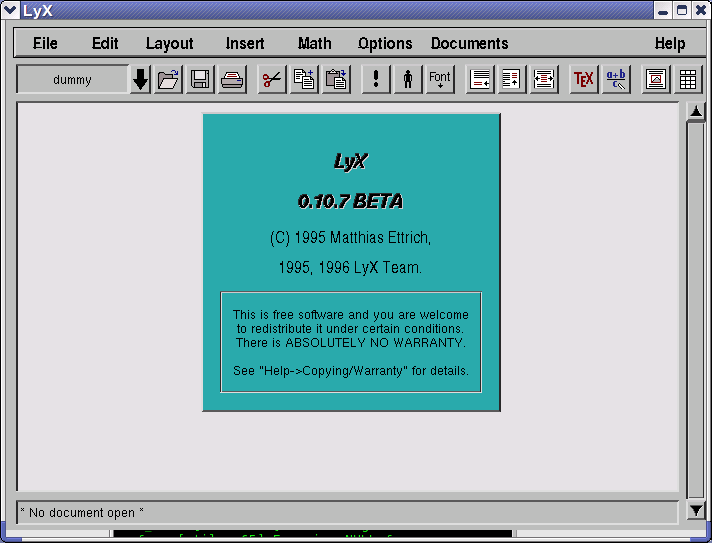The height and width of the screenshot is (543, 712).
Task: Click the scrollbar down arrow
Action: [x=696, y=510]
